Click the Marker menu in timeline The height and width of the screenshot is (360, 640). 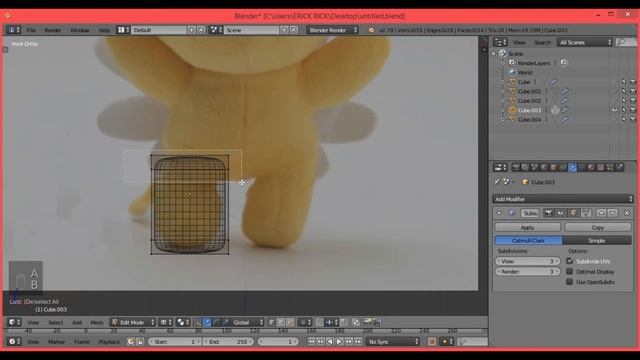[57, 342]
